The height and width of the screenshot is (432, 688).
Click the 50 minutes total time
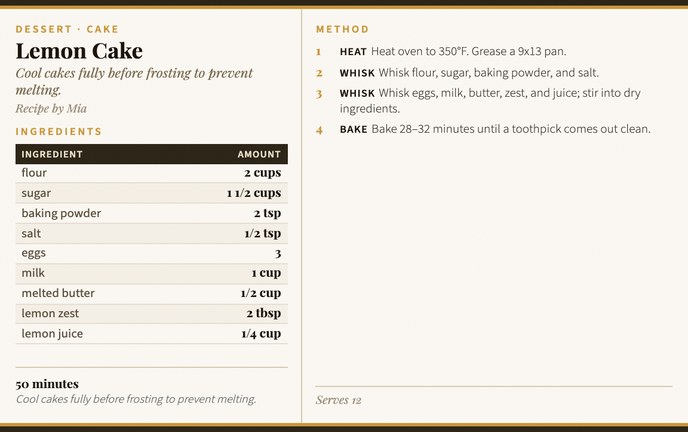pyautogui.click(x=47, y=384)
